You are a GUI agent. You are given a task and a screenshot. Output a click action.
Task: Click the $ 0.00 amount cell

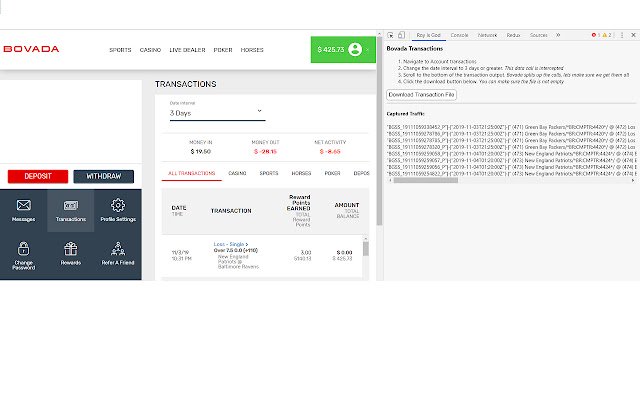(344, 253)
